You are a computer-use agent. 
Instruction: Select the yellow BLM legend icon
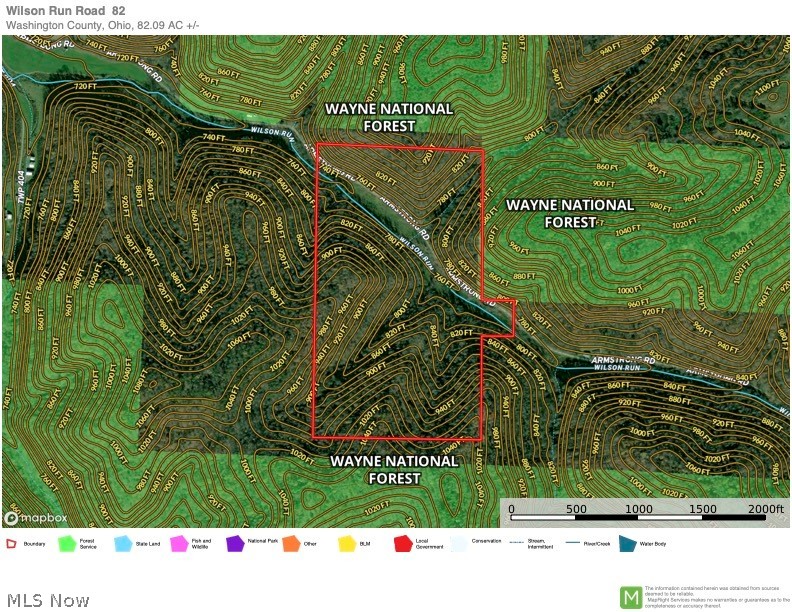pyautogui.click(x=348, y=544)
